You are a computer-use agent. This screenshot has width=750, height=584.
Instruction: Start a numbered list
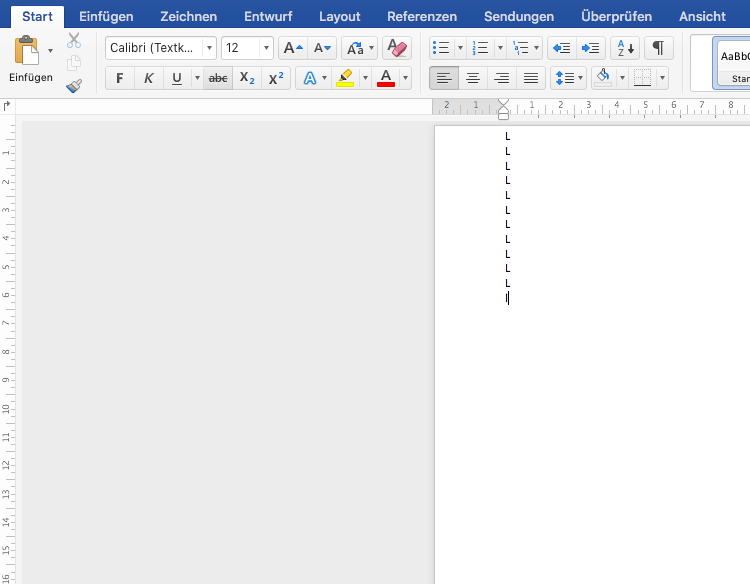[480, 48]
